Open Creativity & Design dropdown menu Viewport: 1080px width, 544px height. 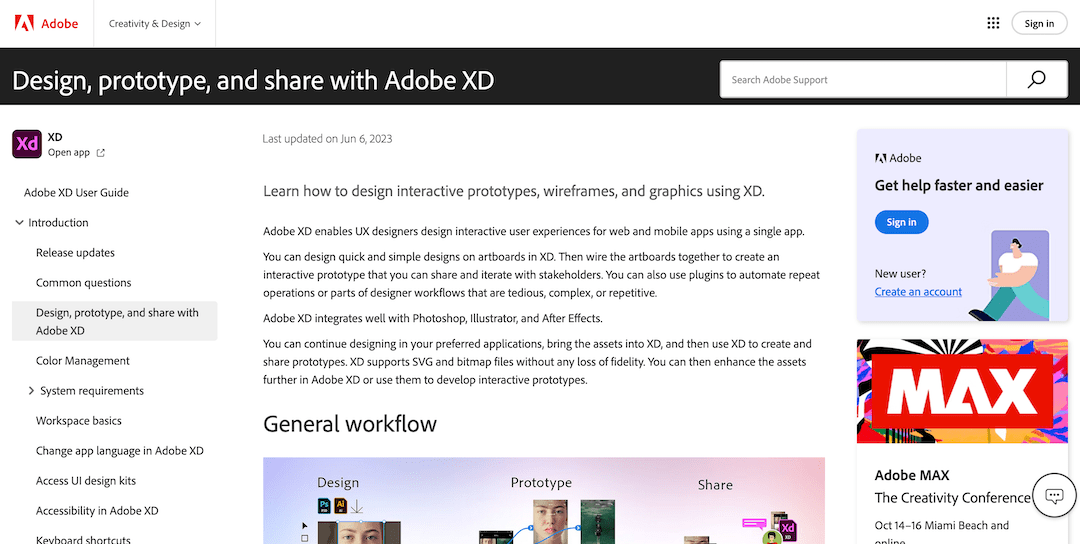(x=155, y=23)
